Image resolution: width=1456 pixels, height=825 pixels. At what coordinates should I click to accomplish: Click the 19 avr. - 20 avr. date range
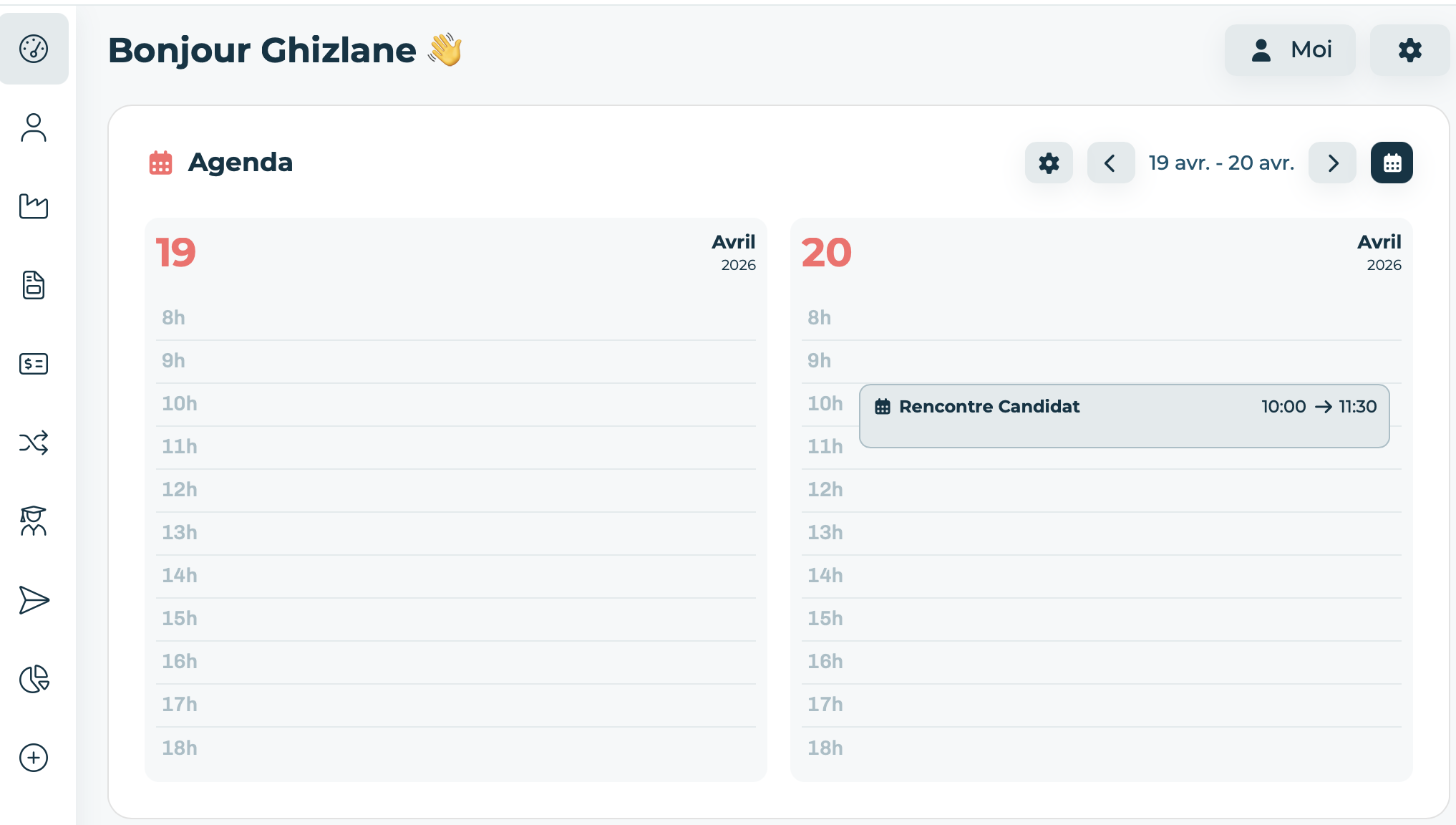[1221, 163]
